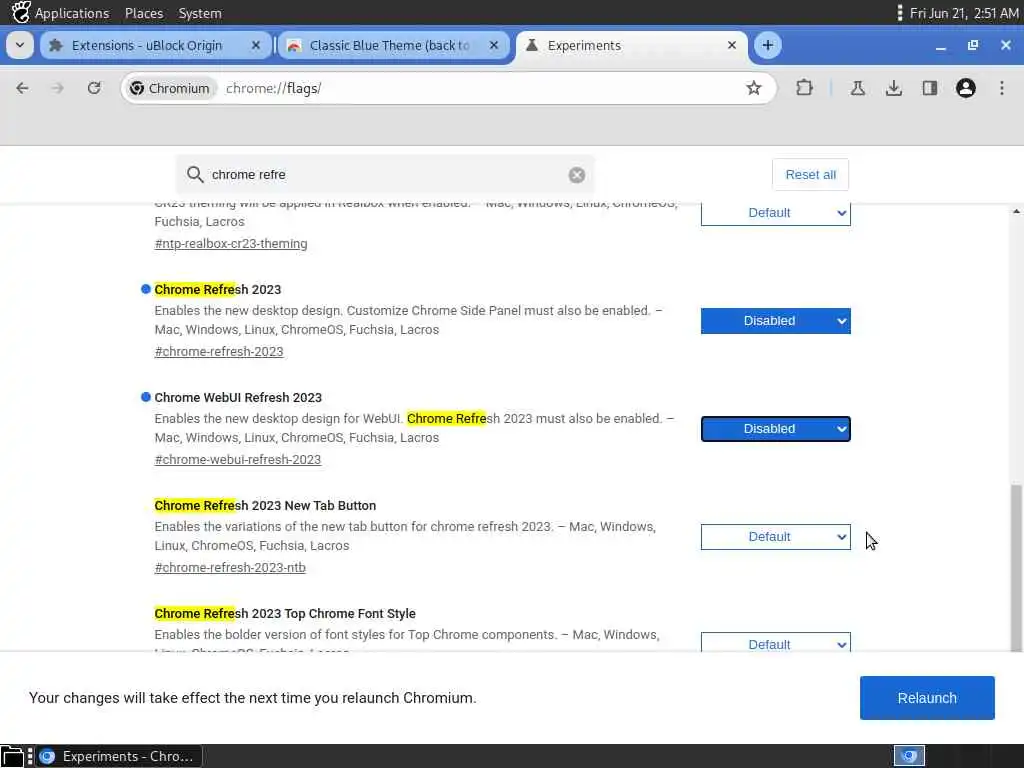Viewport: 1024px width, 768px height.
Task: Click the relaunch notice text
Action: [253, 697]
